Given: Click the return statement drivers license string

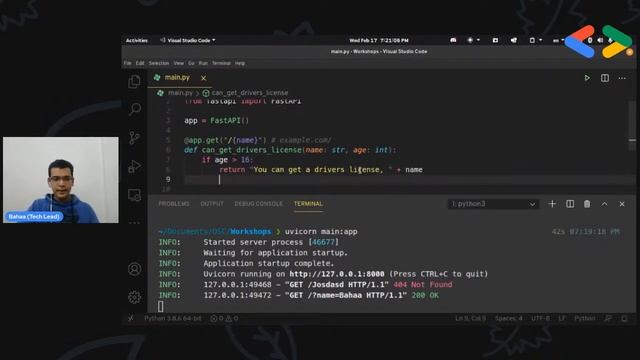Looking at the screenshot, I should pyautogui.click(x=321, y=170).
